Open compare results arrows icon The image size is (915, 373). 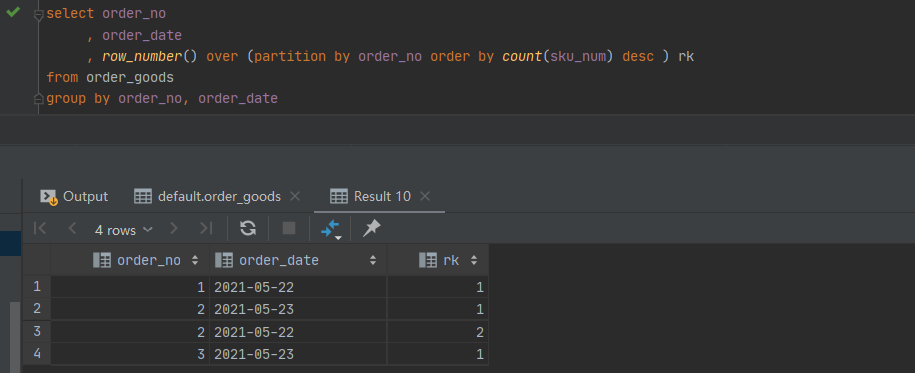tap(331, 229)
